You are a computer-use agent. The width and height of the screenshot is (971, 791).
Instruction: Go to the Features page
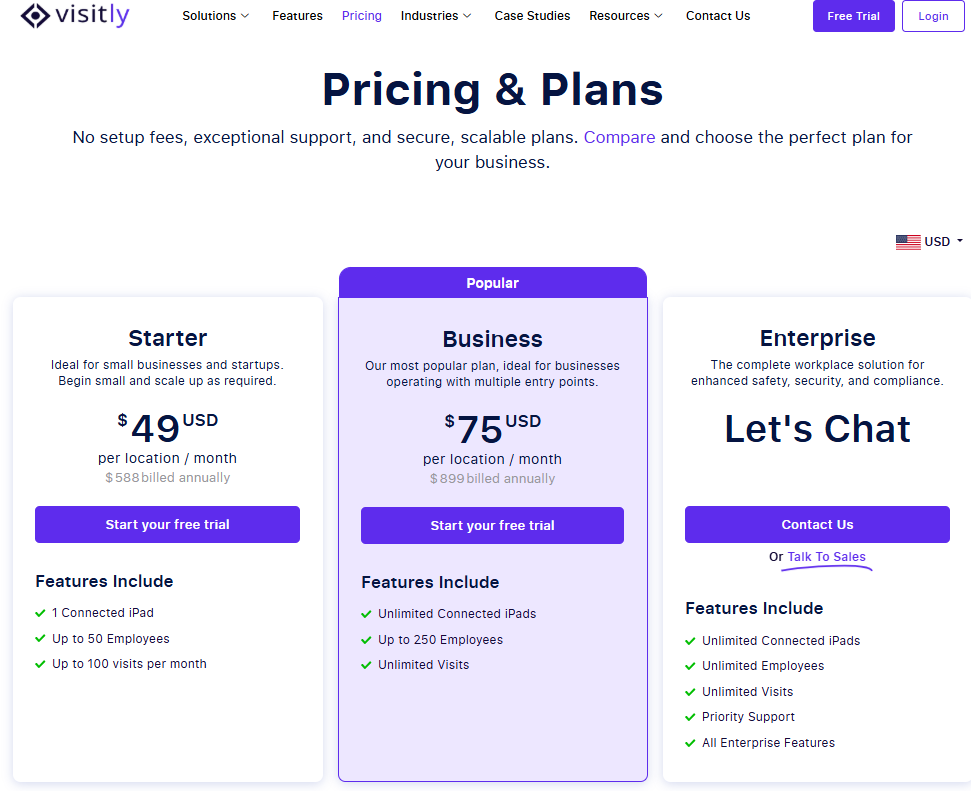point(297,16)
